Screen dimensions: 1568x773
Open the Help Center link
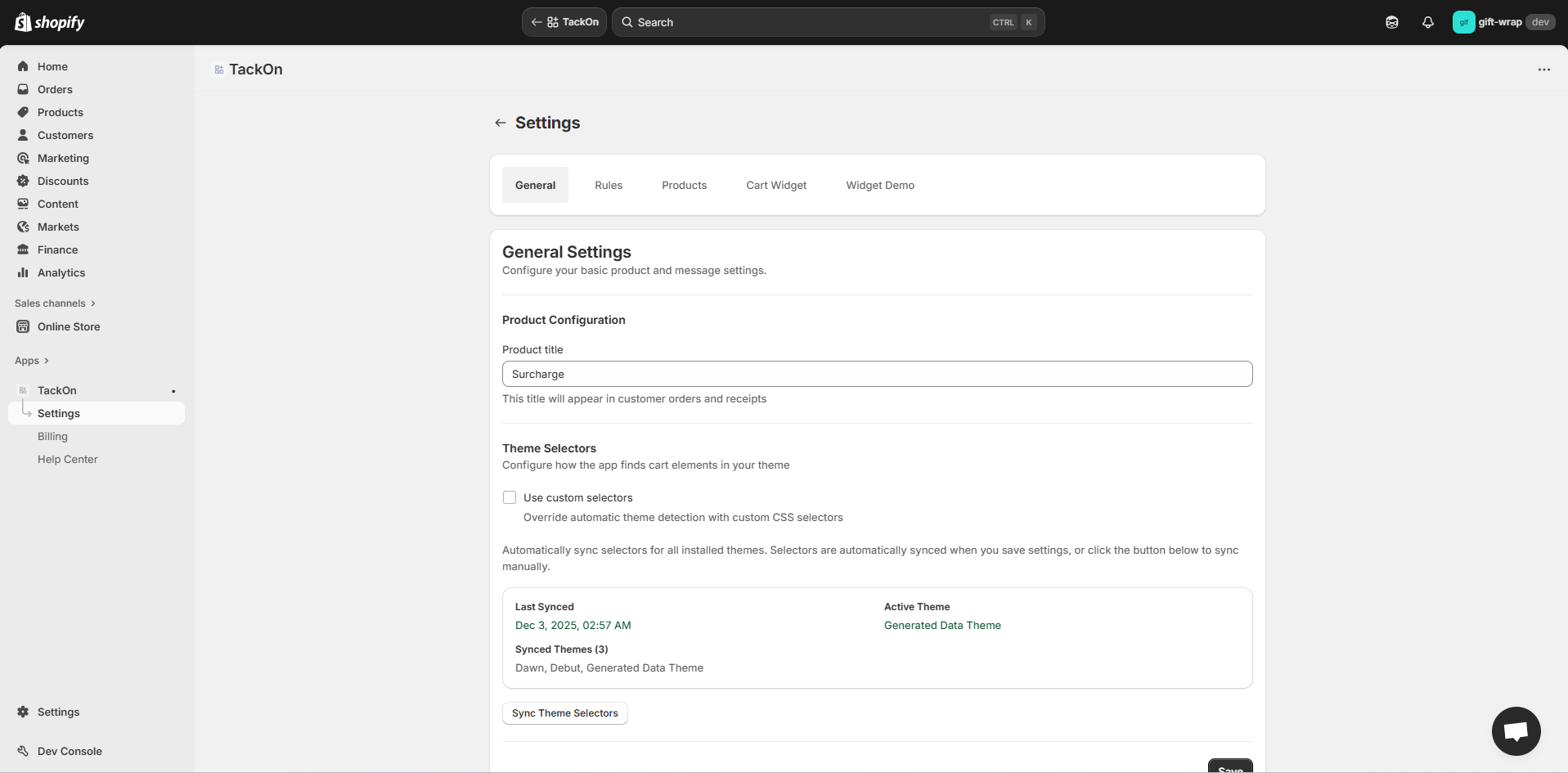(67, 459)
